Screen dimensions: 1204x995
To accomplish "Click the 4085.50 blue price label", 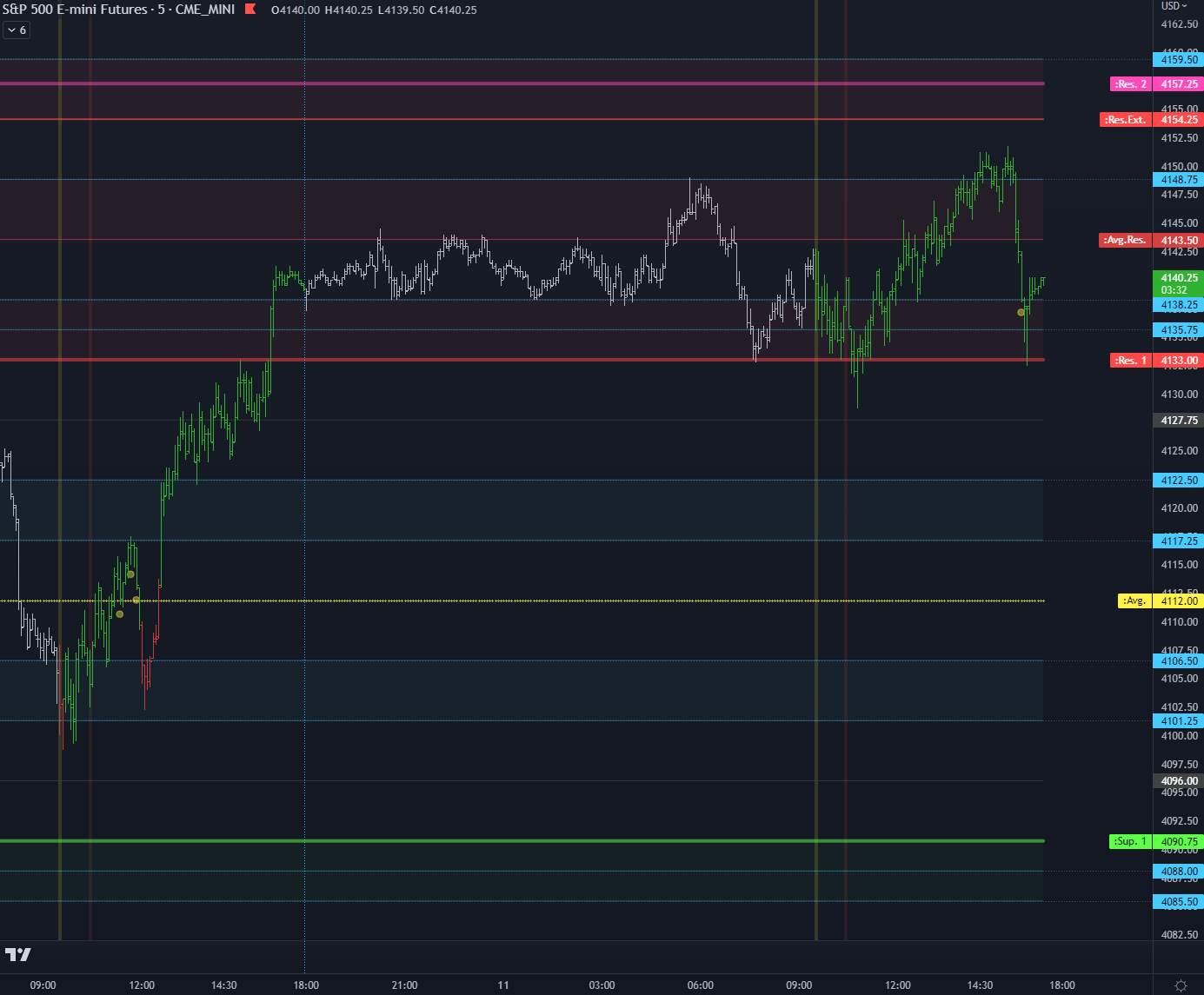I will 1179,902.
